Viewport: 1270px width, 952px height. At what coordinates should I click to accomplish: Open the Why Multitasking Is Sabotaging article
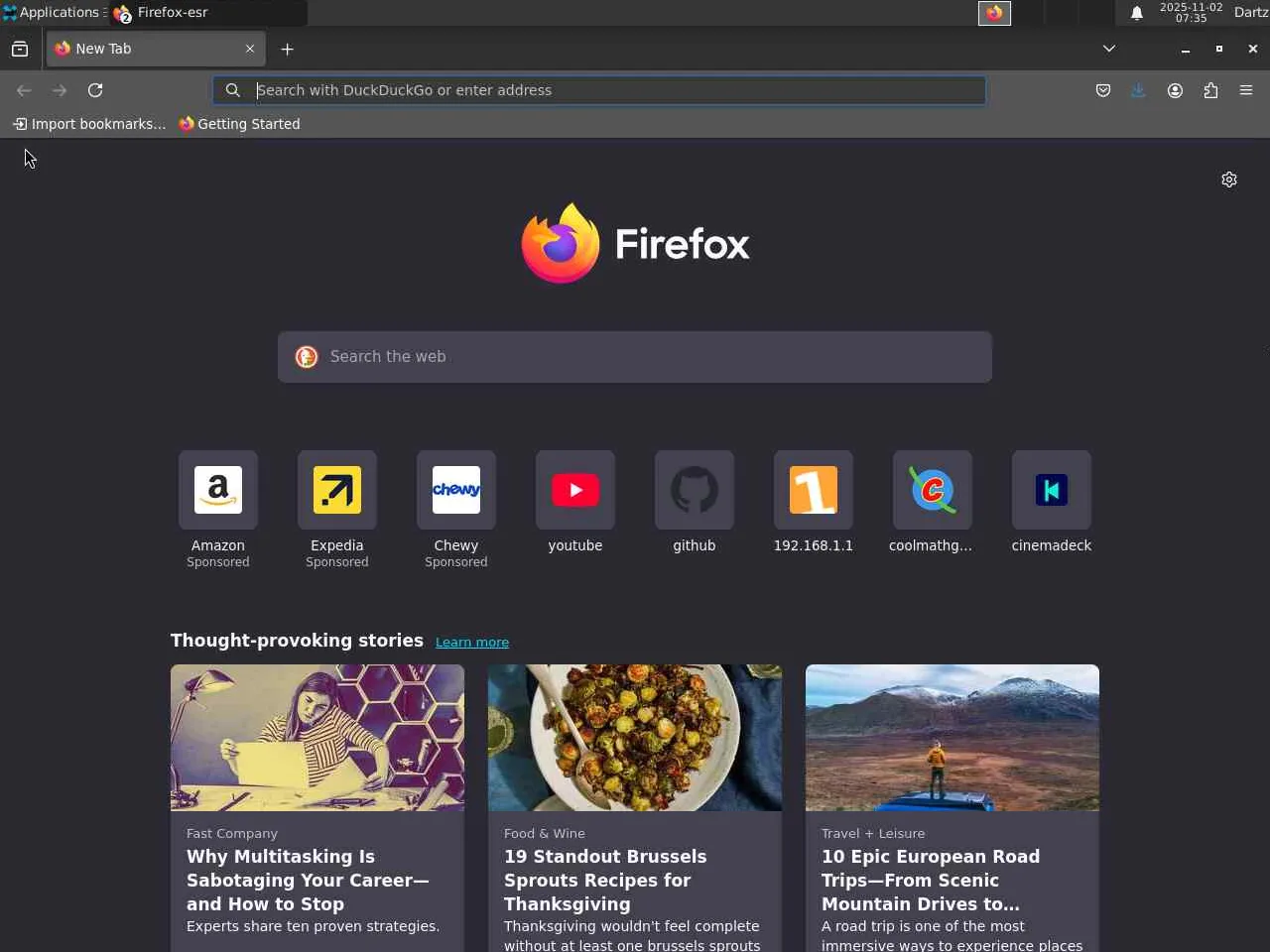(x=308, y=880)
